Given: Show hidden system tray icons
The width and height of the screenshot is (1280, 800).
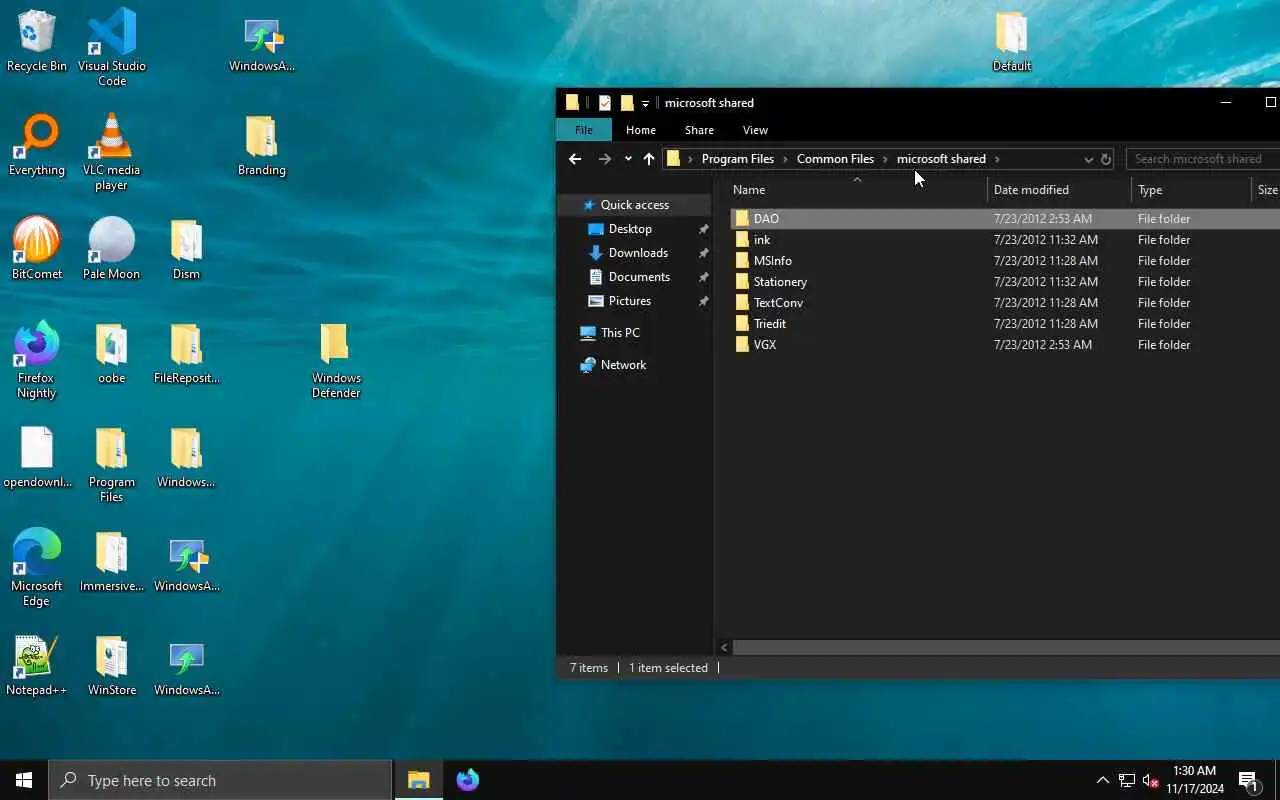Looking at the screenshot, I should (1102, 780).
